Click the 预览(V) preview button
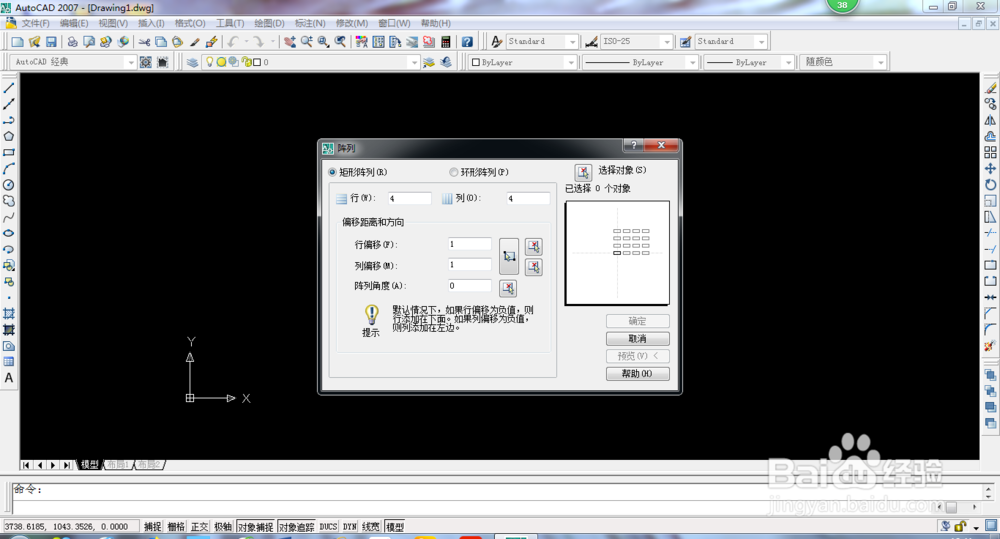This screenshot has width=1000, height=539. click(638, 356)
